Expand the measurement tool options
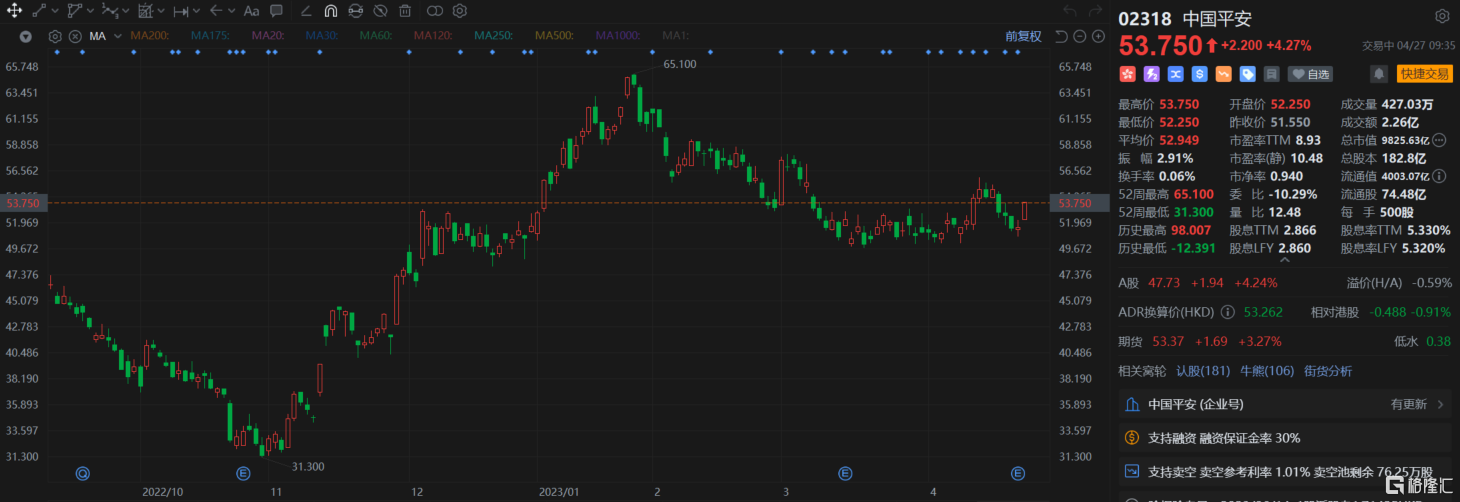Screen dimensions: 1460x502 click(197, 12)
